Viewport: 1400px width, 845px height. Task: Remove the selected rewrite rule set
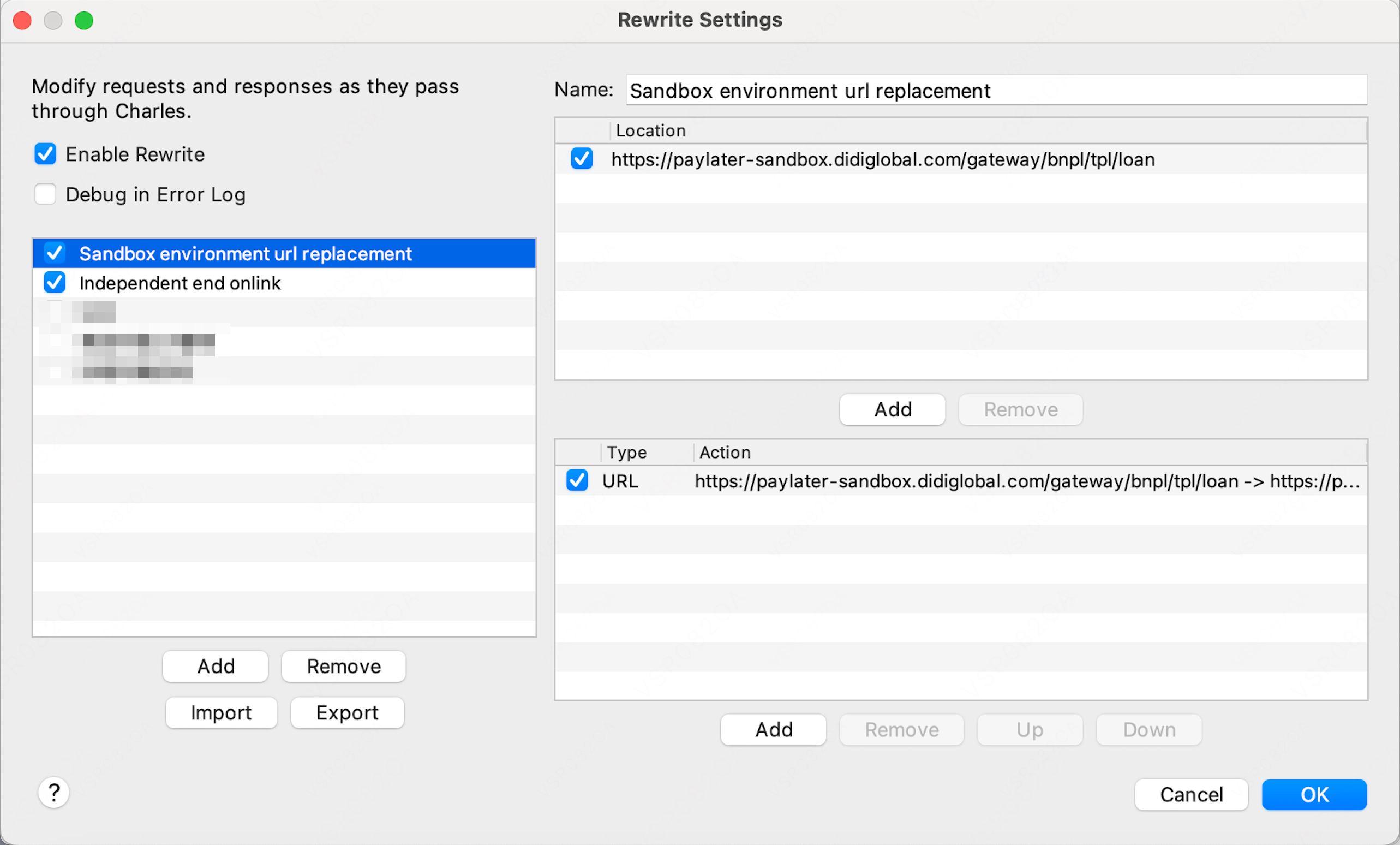pos(344,666)
